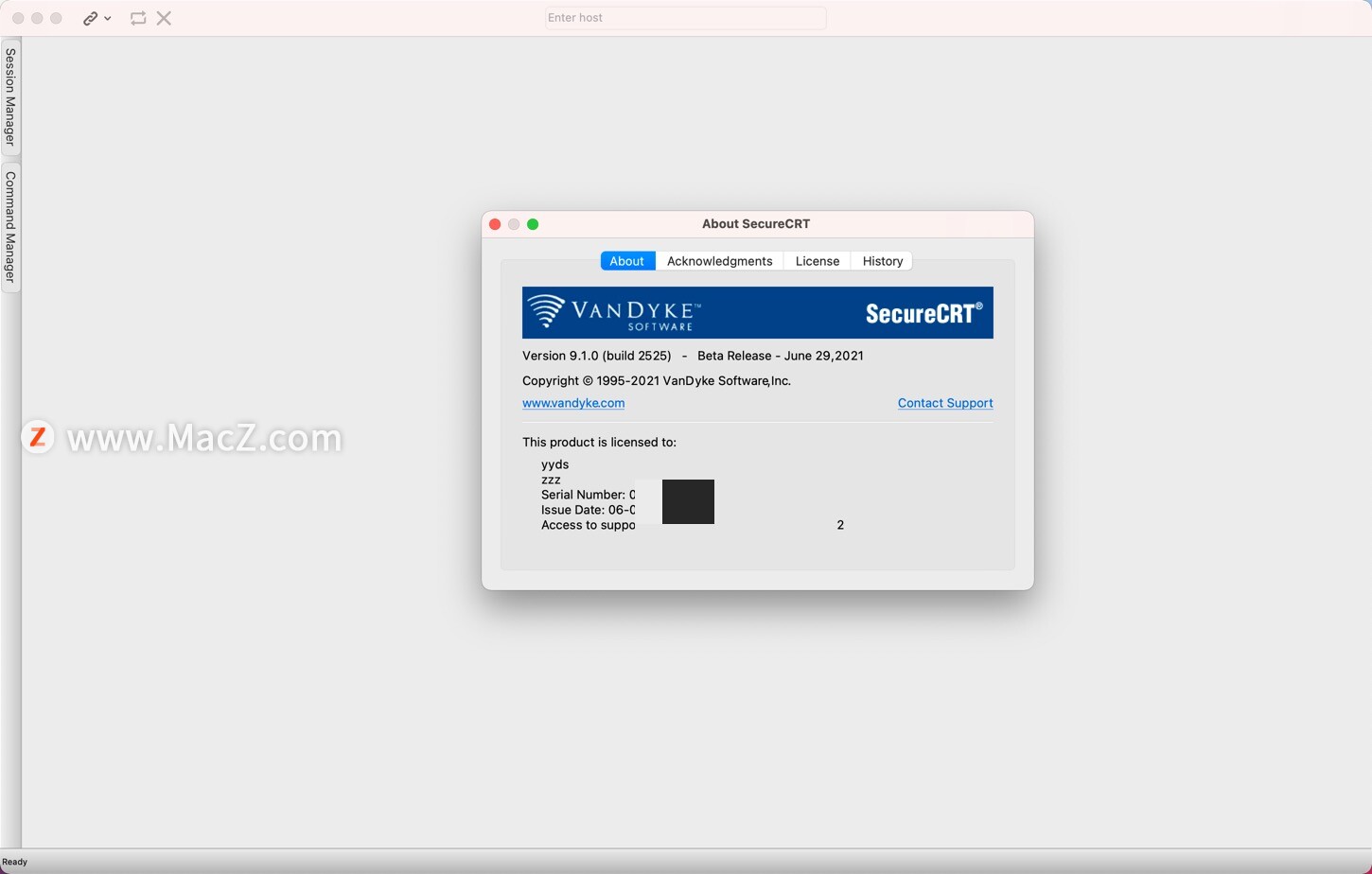Image resolution: width=1372 pixels, height=874 pixels.
Task: Switch to the History tab
Action: point(882,261)
